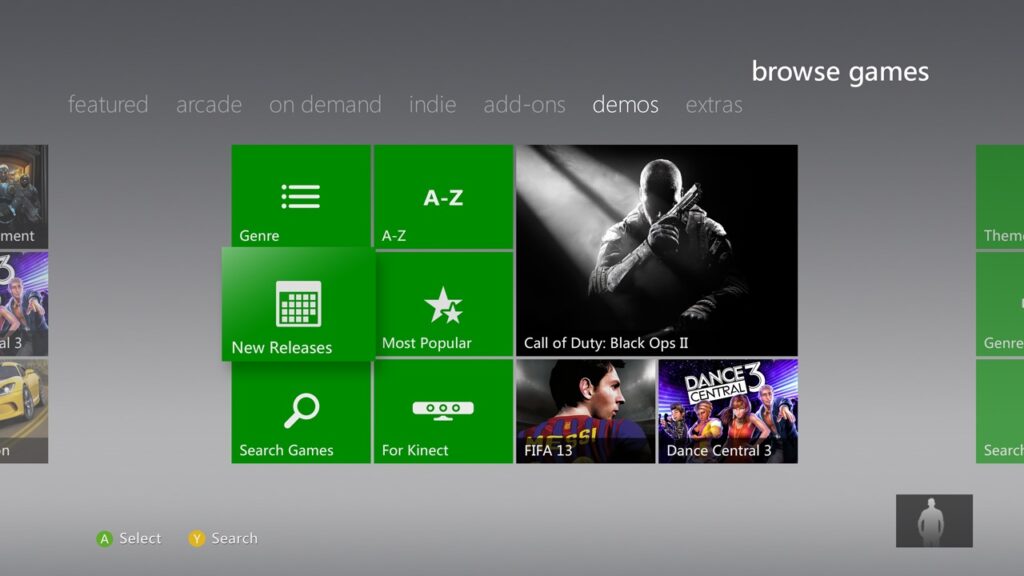Click the yellow Y Search button icon
This screenshot has width=1024, height=576.
pyautogui.click(x=197, y=538)
